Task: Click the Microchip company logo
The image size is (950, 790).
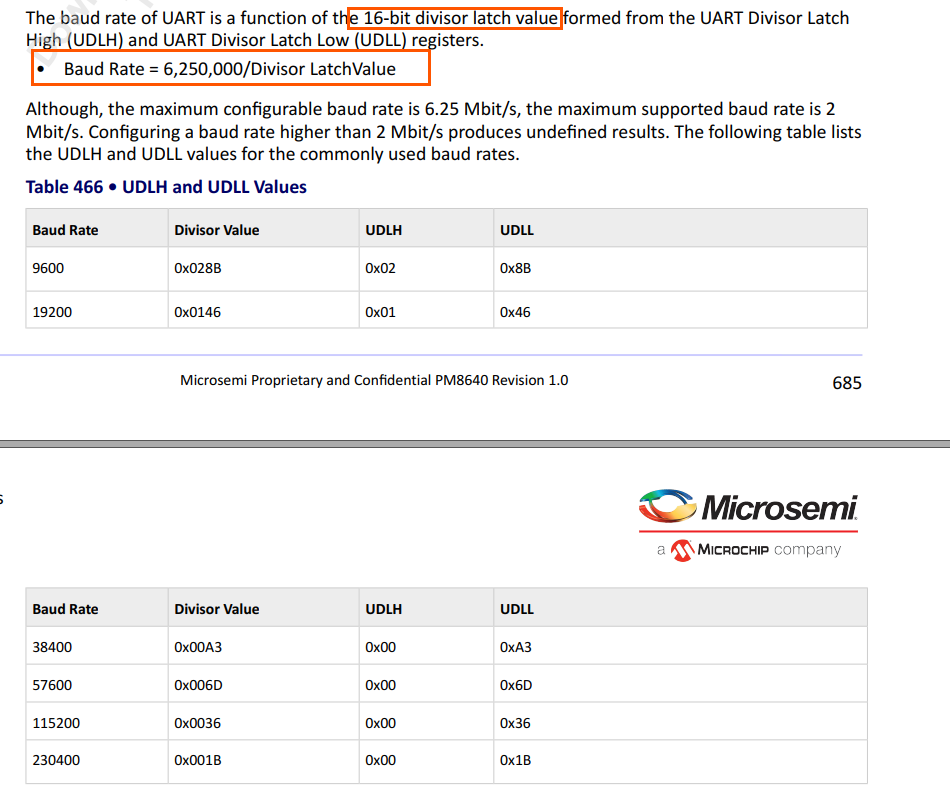Action: [749, 550]
